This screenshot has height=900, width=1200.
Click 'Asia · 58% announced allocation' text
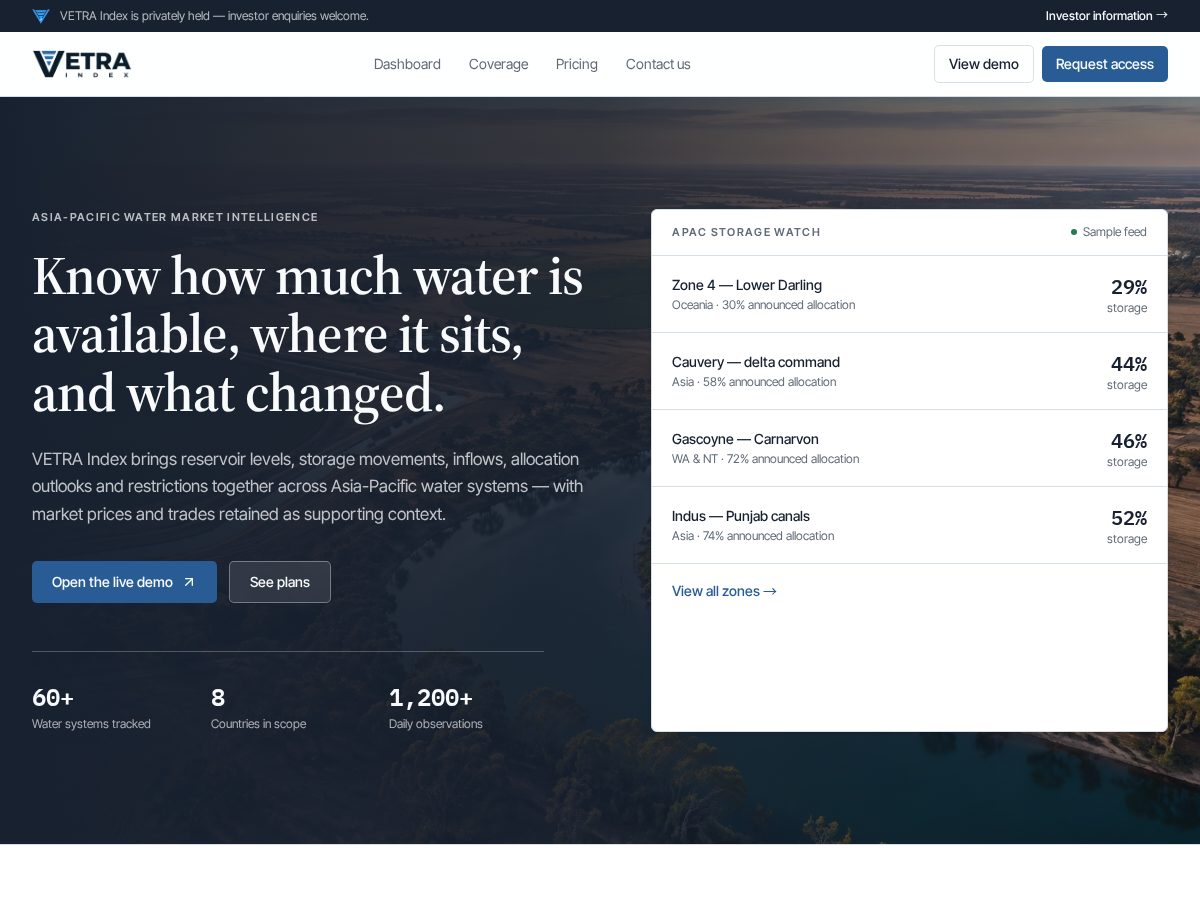pyautogui.click(x=754, y=382)
